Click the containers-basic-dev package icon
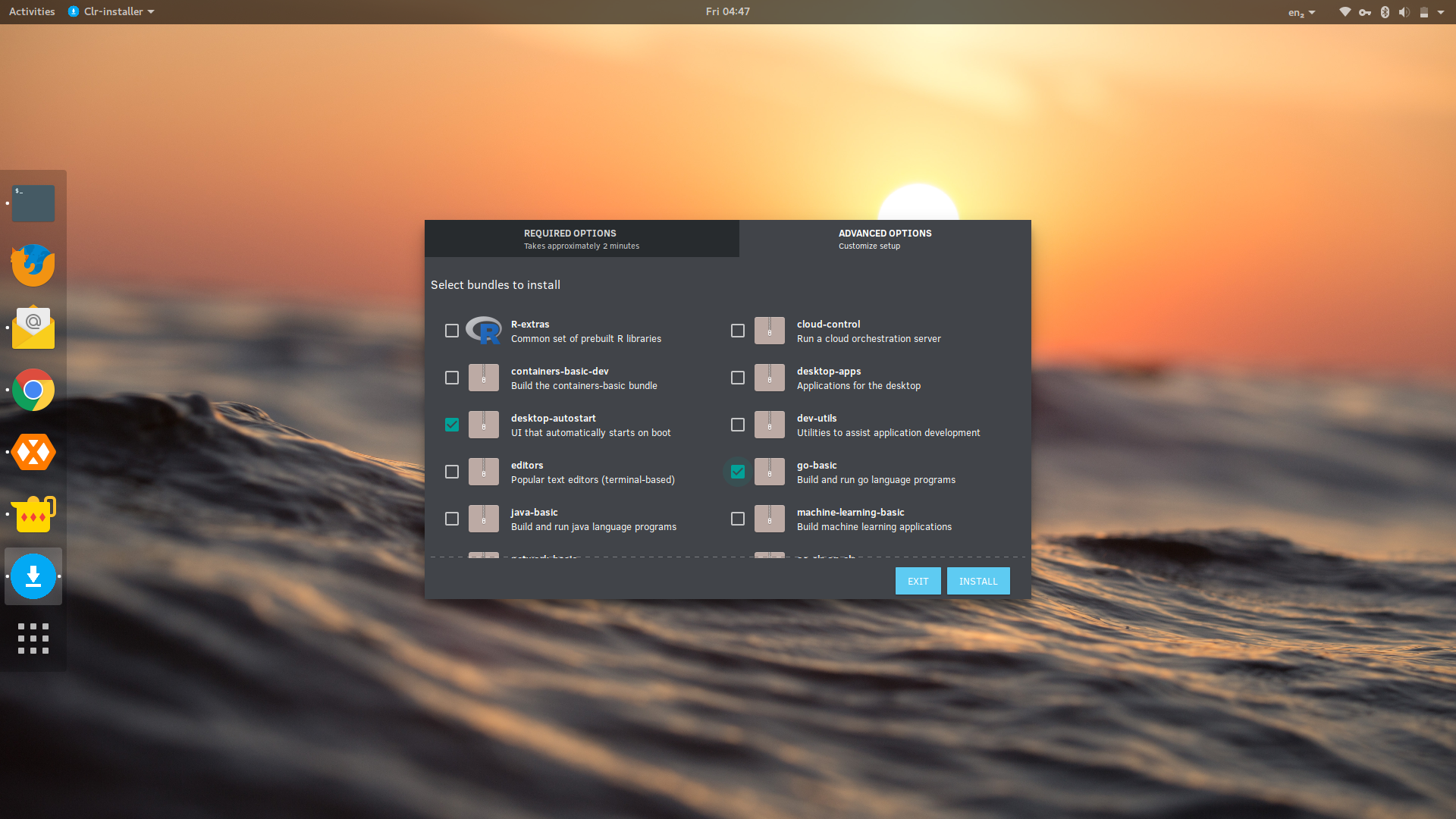 point(484,378)
